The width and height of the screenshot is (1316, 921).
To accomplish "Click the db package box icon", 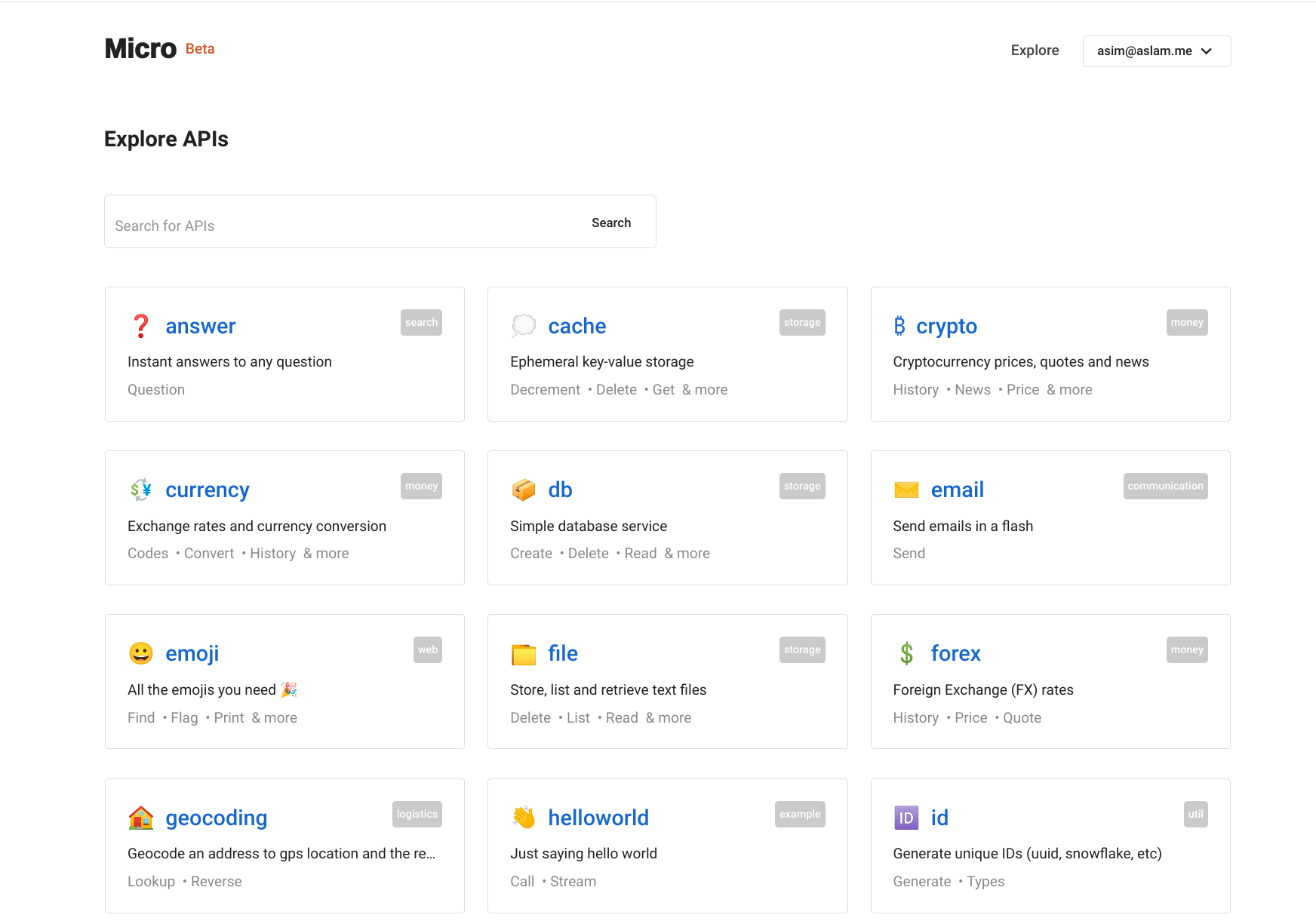I will pos(524,490).
